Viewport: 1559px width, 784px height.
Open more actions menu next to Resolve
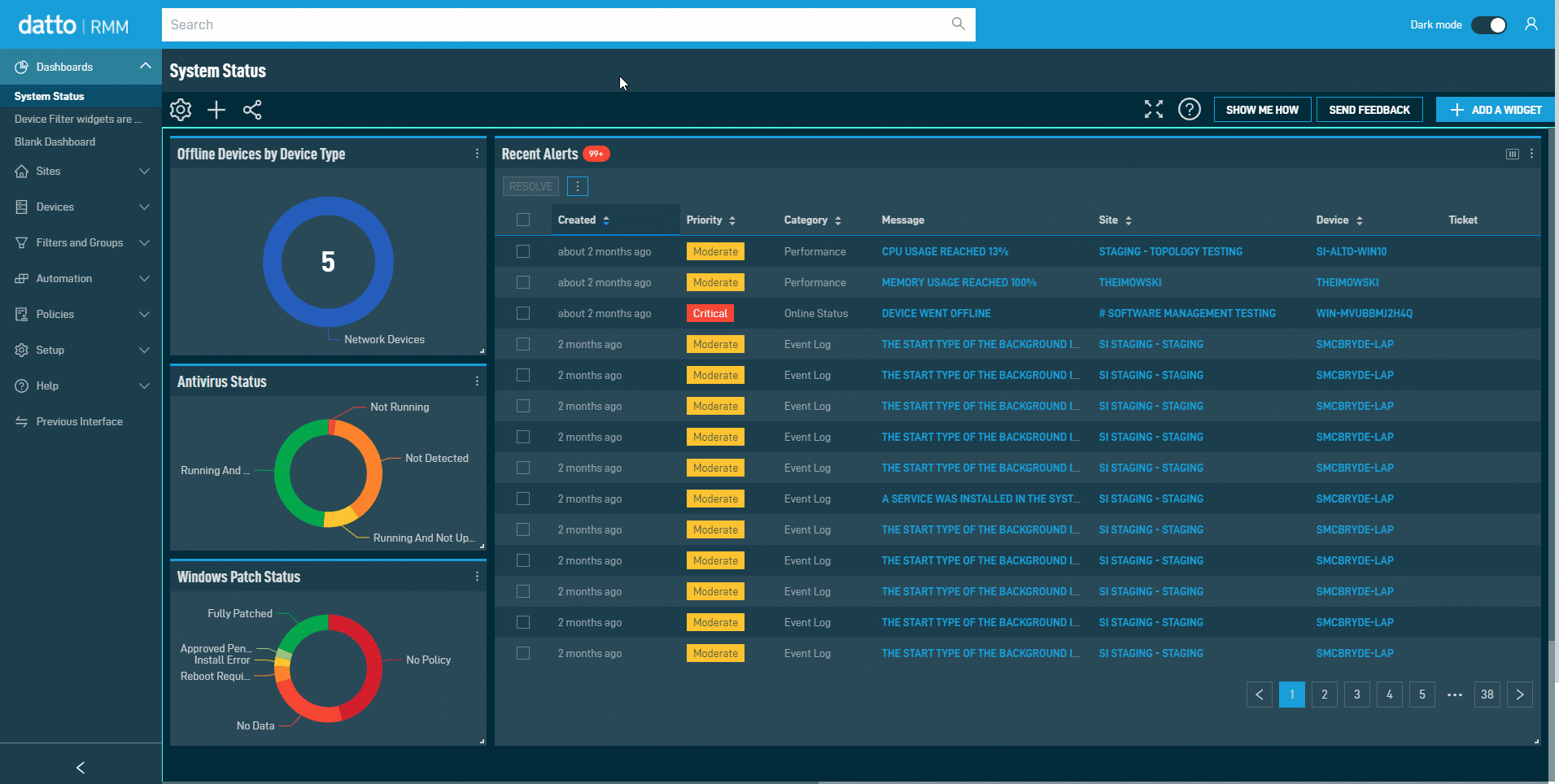pos(578,186)
